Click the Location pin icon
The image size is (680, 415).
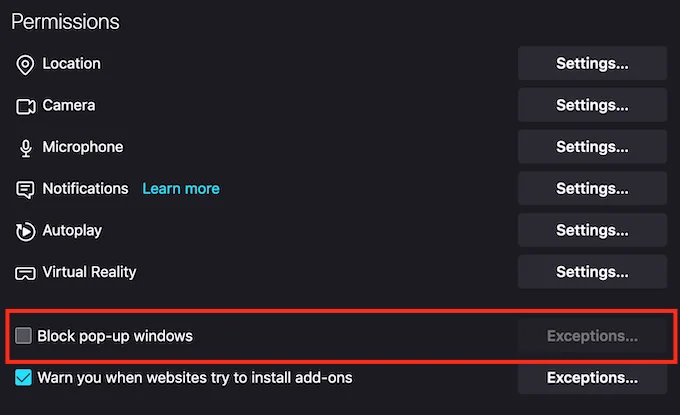(25, 64)
